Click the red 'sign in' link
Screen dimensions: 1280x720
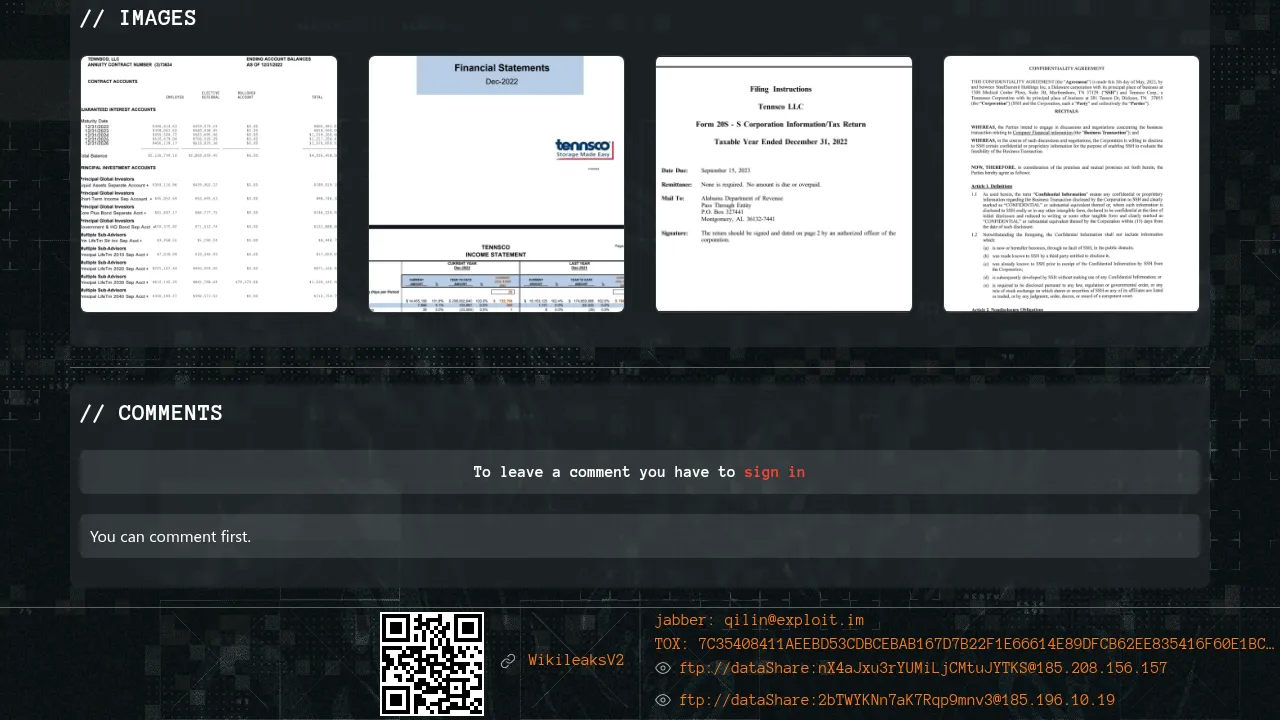(774, 472)
